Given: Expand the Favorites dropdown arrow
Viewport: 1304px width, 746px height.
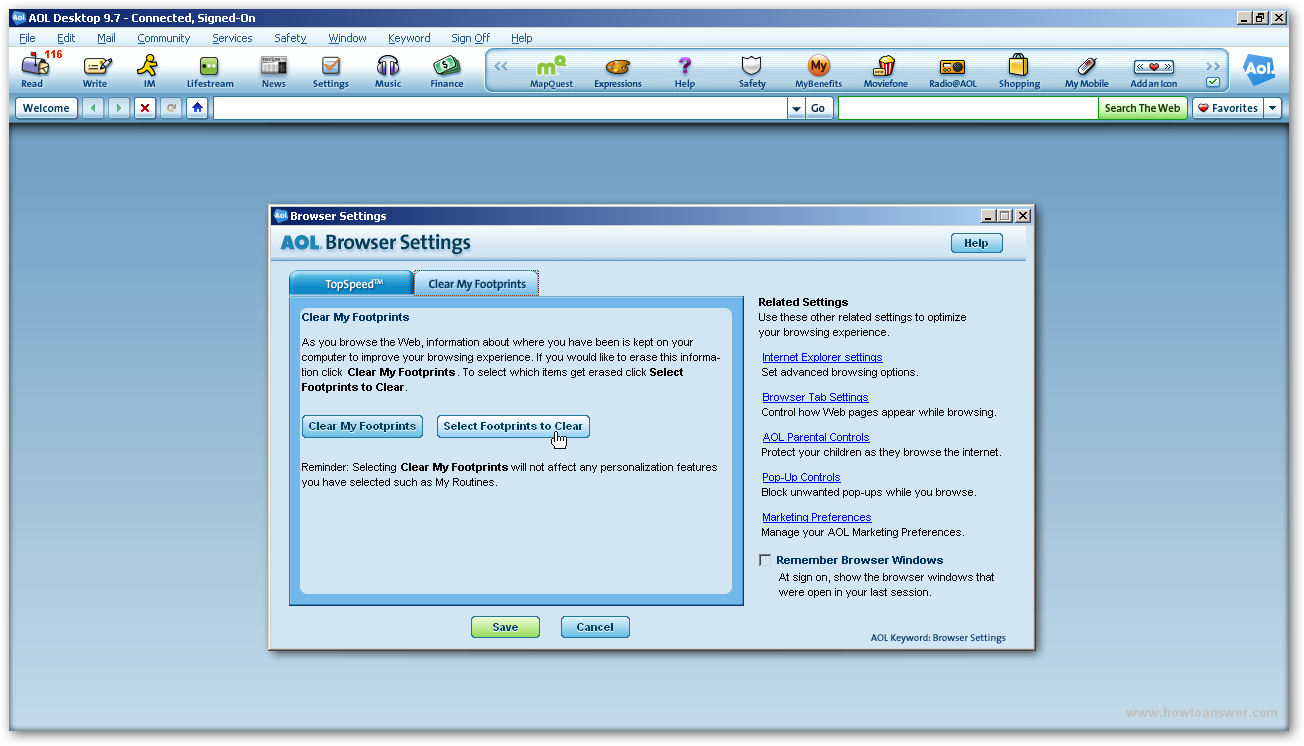Looking at the screenshot, I should (x=1272, y=108).
